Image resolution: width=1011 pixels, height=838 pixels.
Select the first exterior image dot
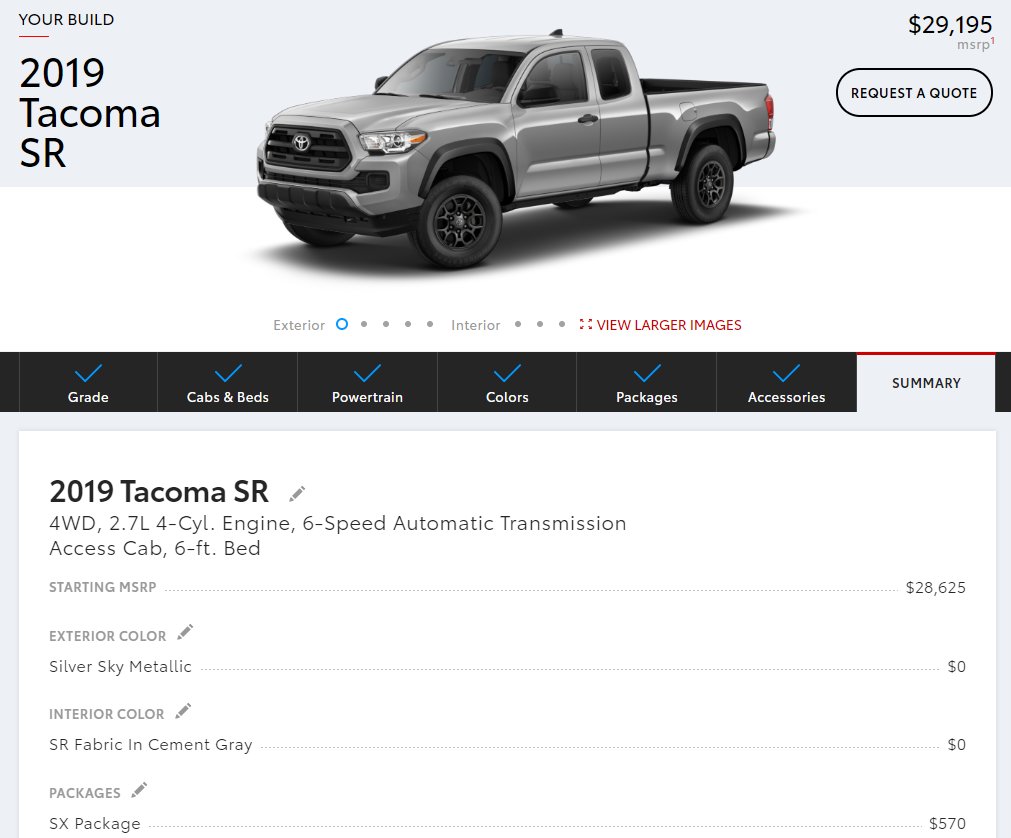342,324
